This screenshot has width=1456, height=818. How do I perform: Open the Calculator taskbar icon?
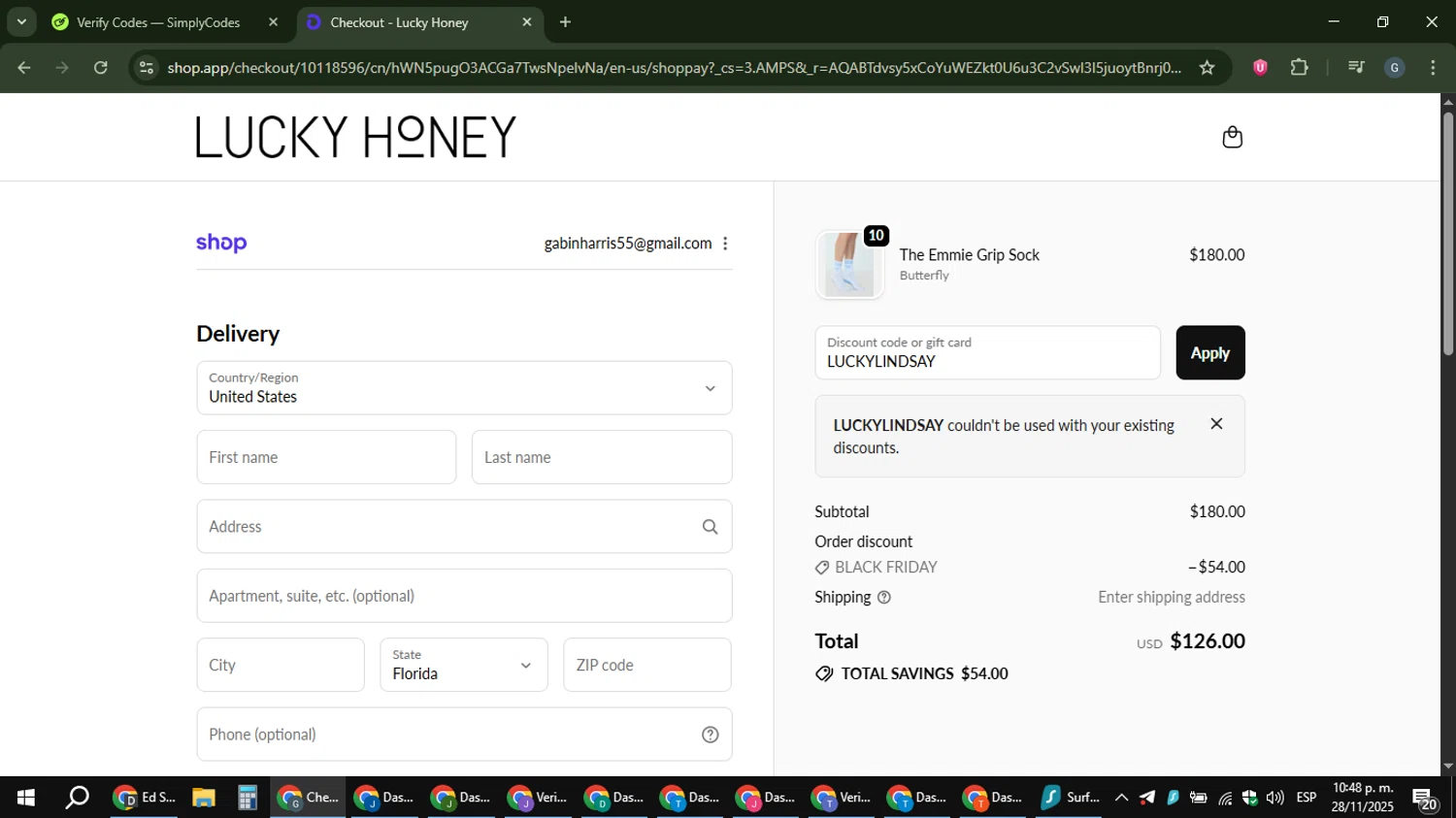click(x=247, y=798)
